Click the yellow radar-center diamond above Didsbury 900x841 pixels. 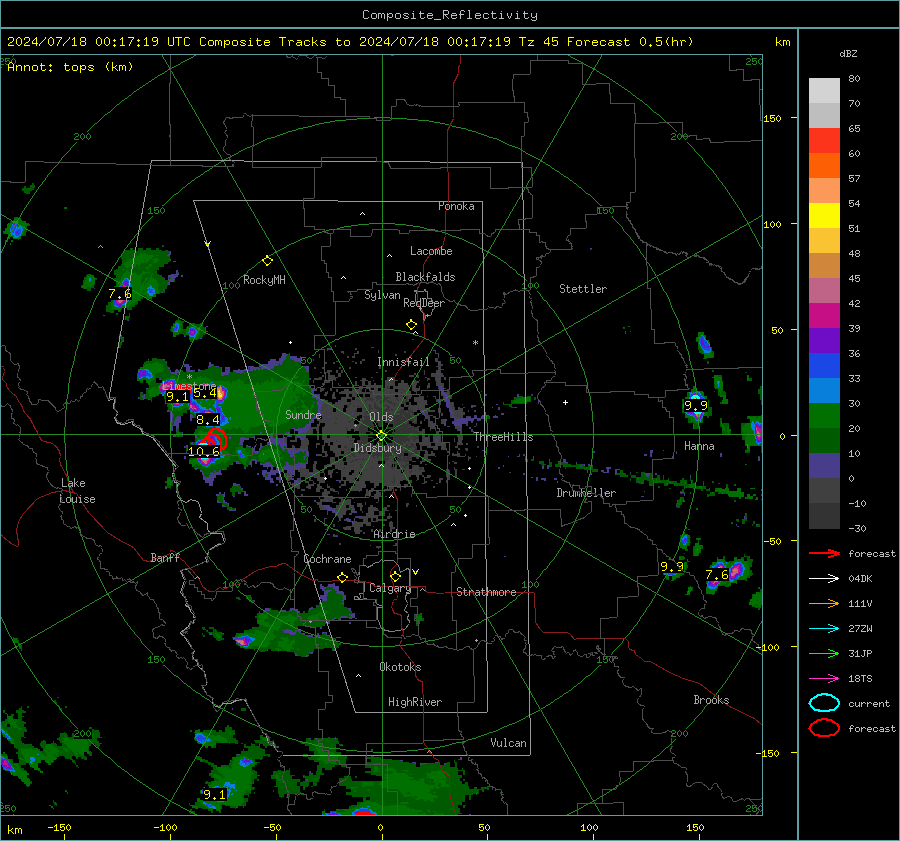(381, 436)
